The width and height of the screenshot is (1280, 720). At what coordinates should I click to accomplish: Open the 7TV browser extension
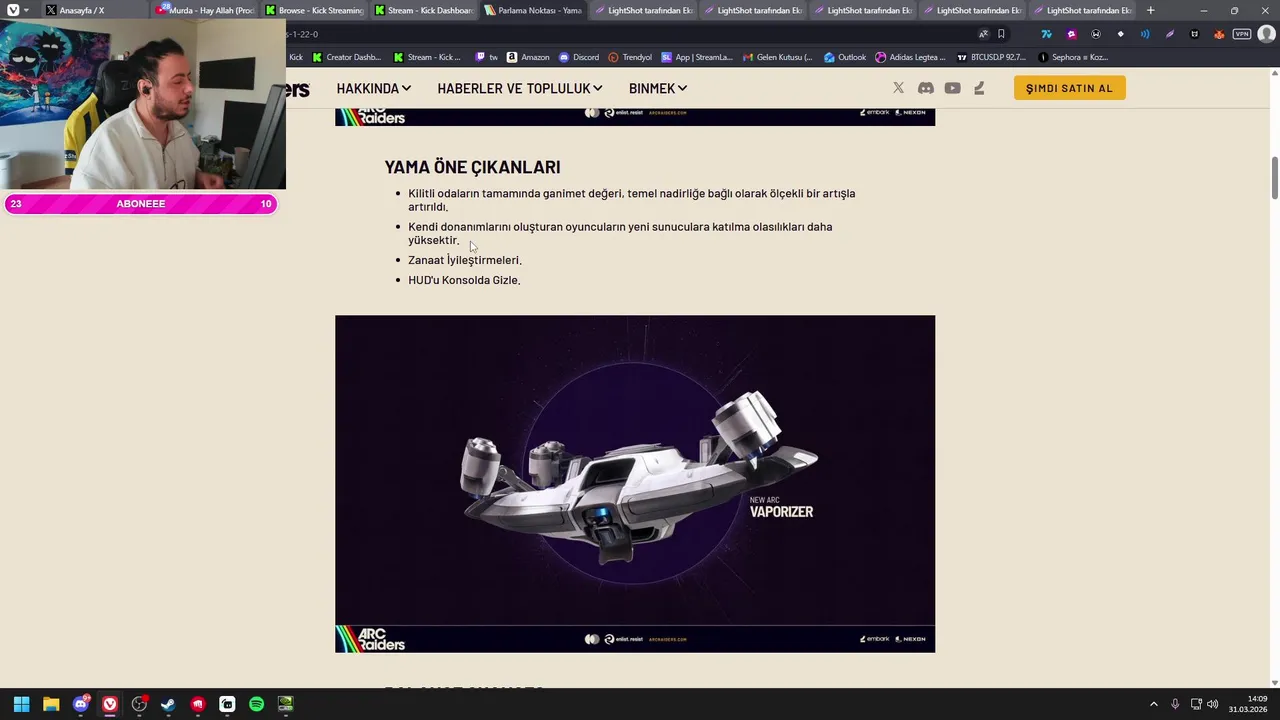point(1046,34)
